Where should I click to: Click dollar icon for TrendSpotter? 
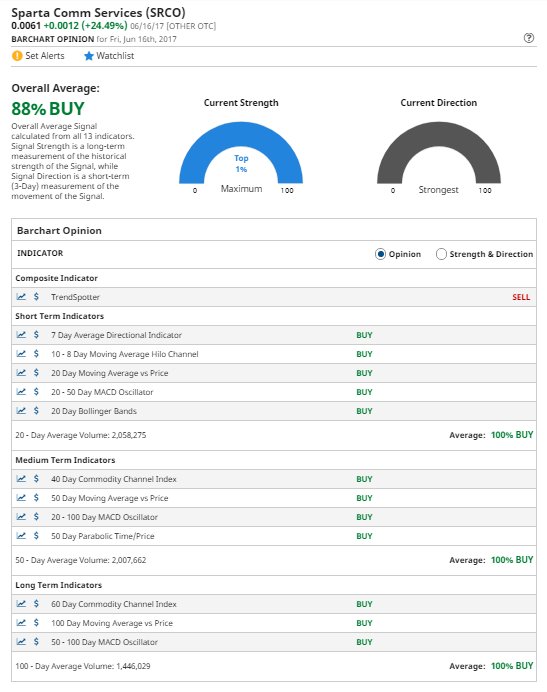[36, 297]
